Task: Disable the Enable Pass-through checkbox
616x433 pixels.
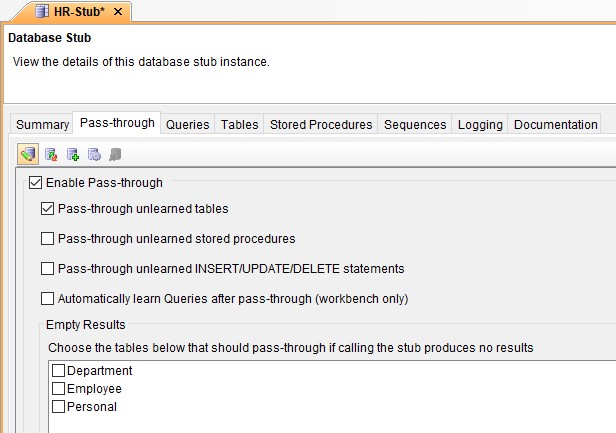Action: click(x=36, y=183)
